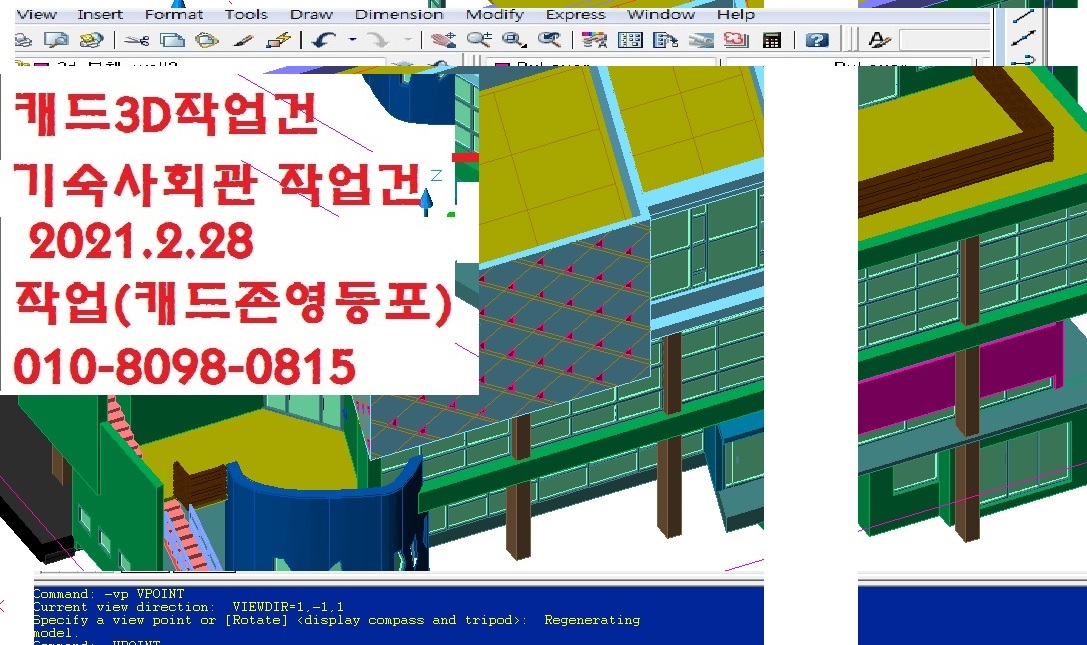Screen dimensions: 1087x645
Task: Open the Window menu
Action: pos(661,15)
